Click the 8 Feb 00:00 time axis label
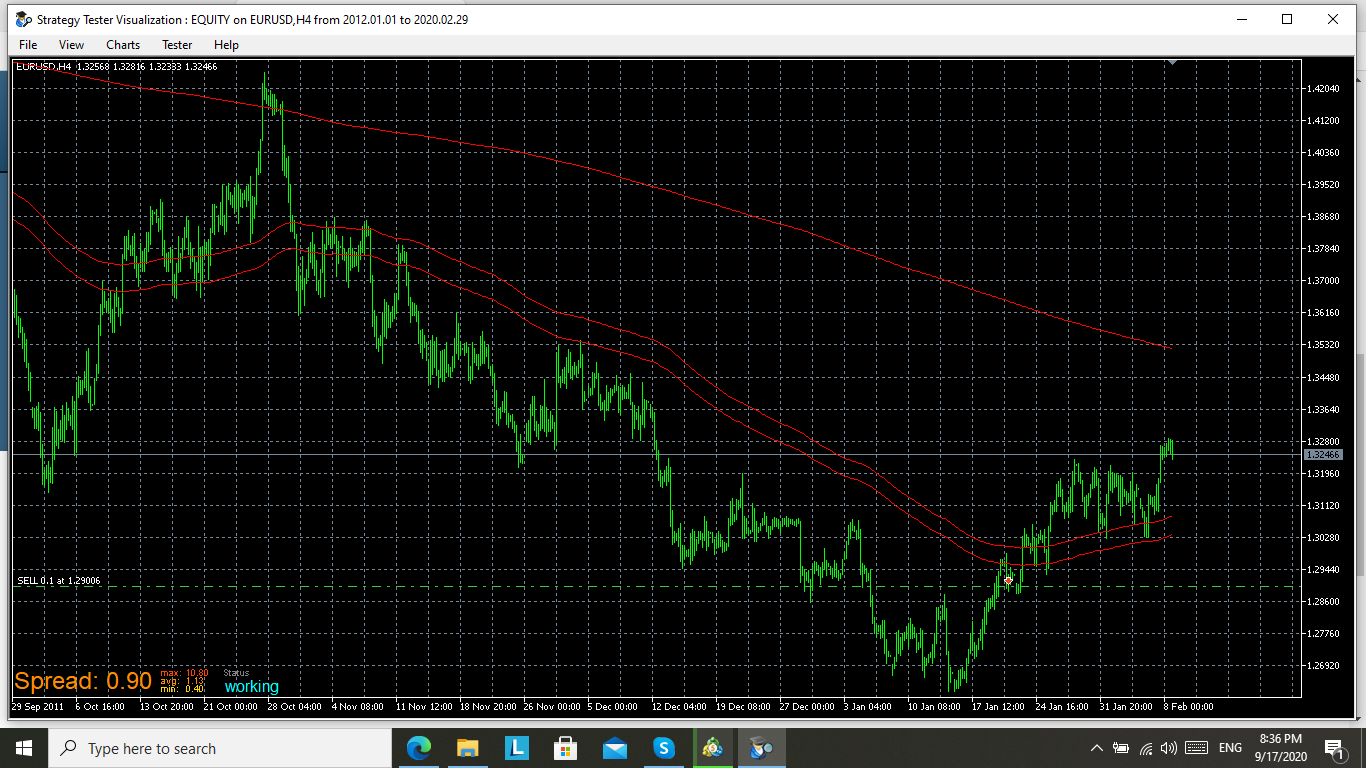Image resolution: width=1366 pixels, height=768 pixels. click(x=1188, y=707)
